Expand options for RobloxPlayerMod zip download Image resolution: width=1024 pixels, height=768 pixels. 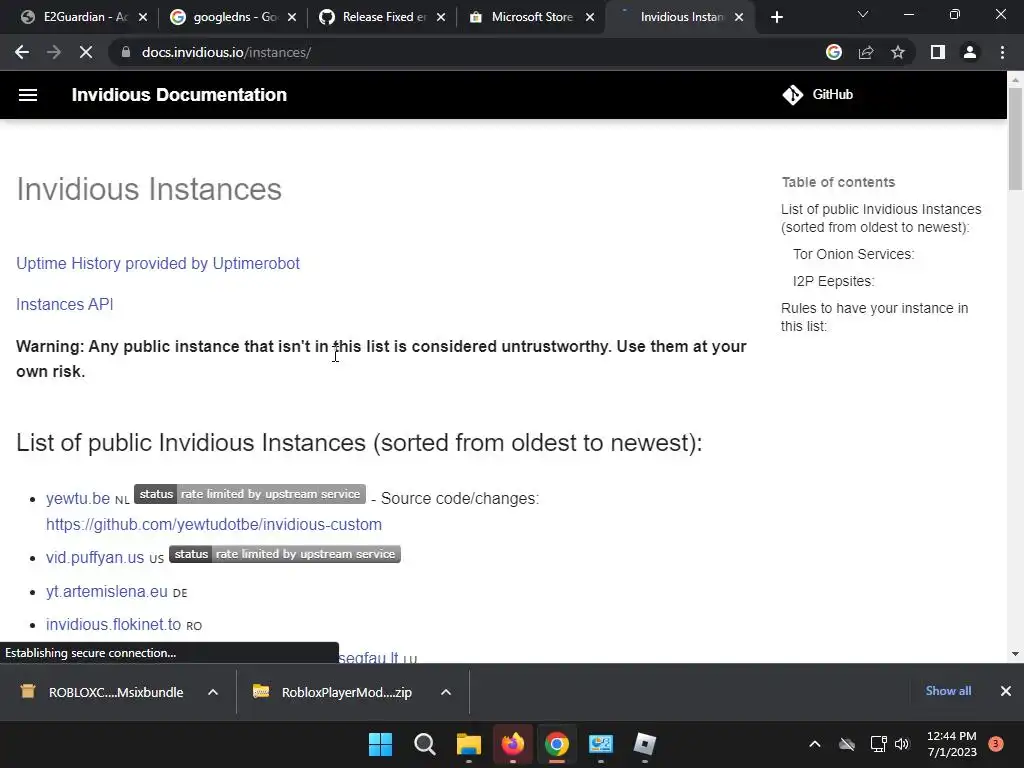446,692
